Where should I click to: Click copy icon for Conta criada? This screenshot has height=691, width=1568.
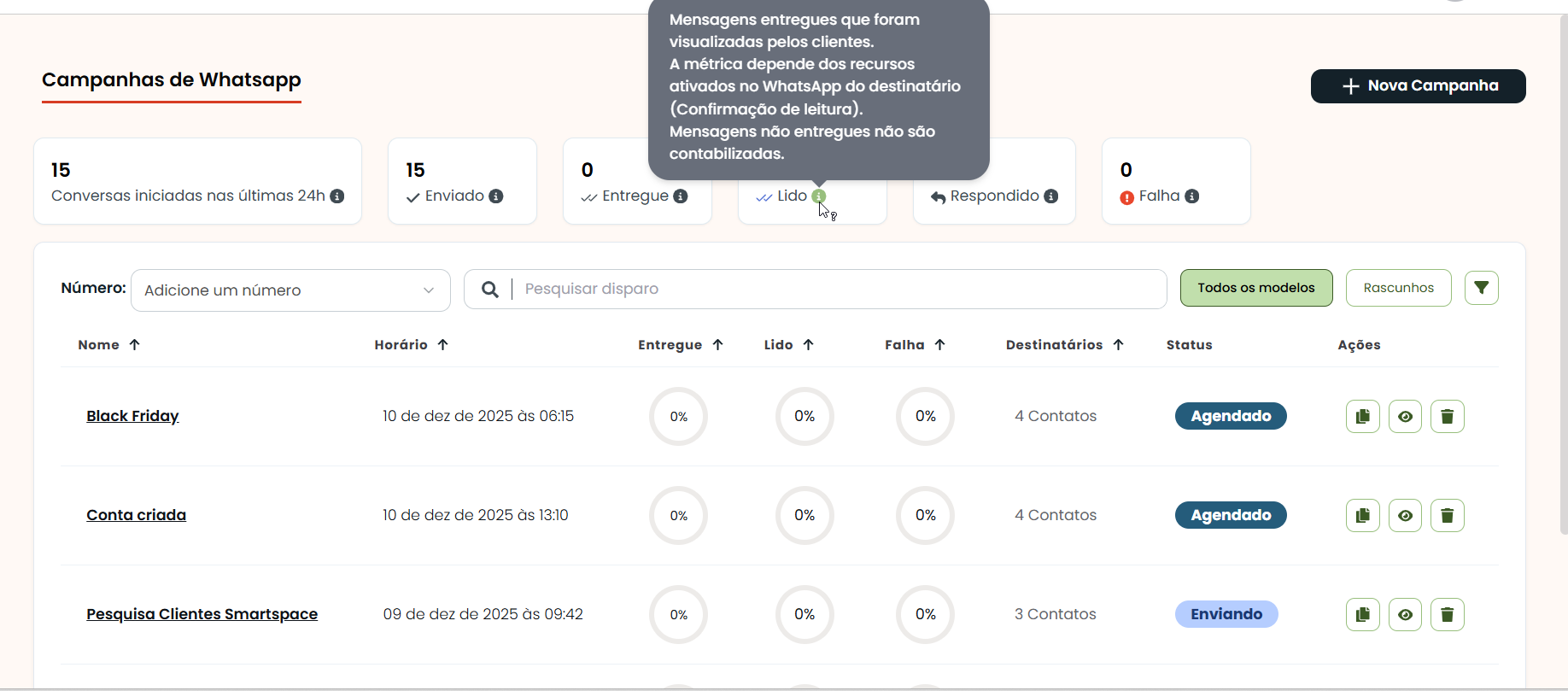click(1362, 516)
